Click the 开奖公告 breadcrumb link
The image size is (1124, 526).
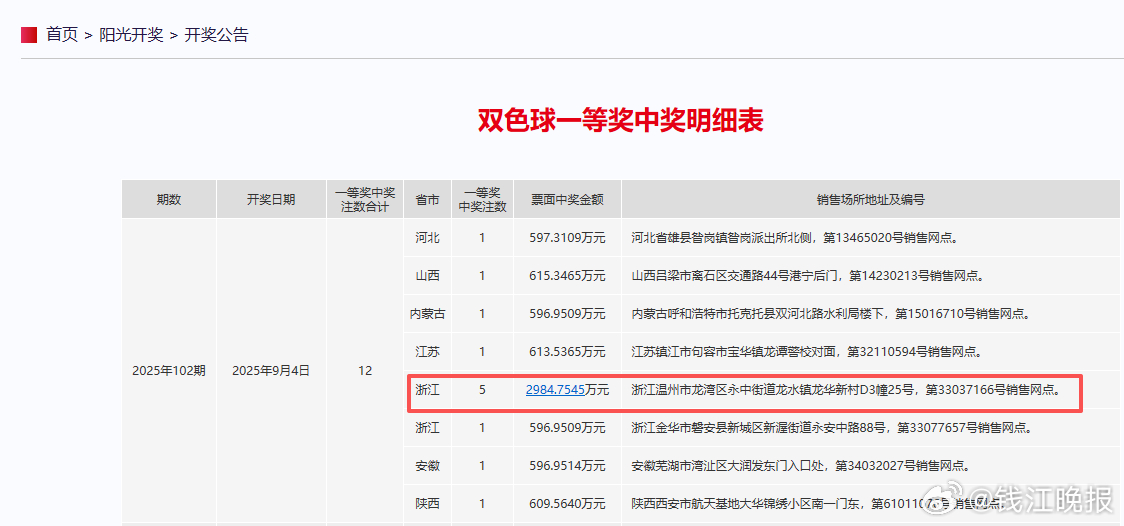point(216,34)
